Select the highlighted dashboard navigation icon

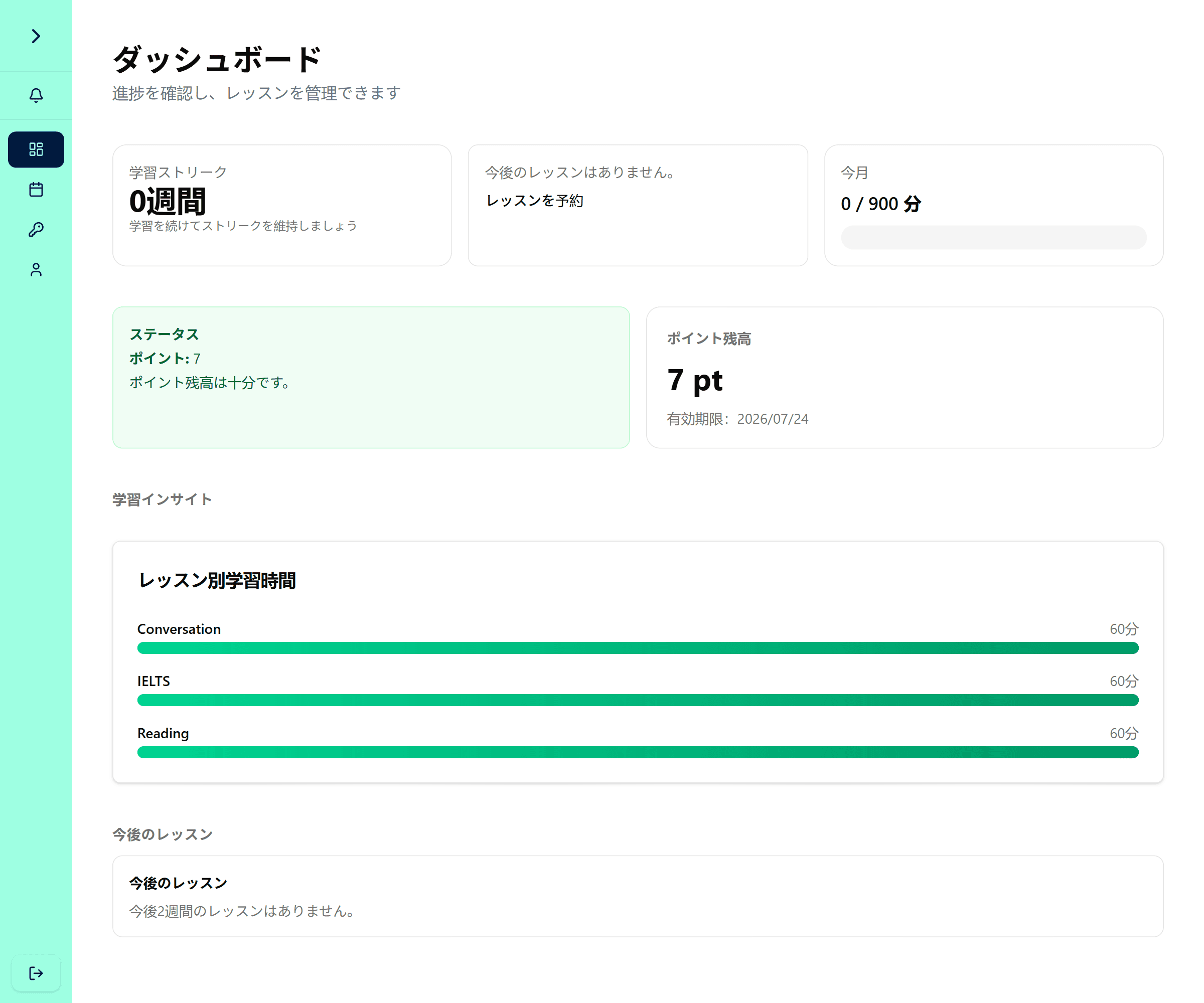36,149
